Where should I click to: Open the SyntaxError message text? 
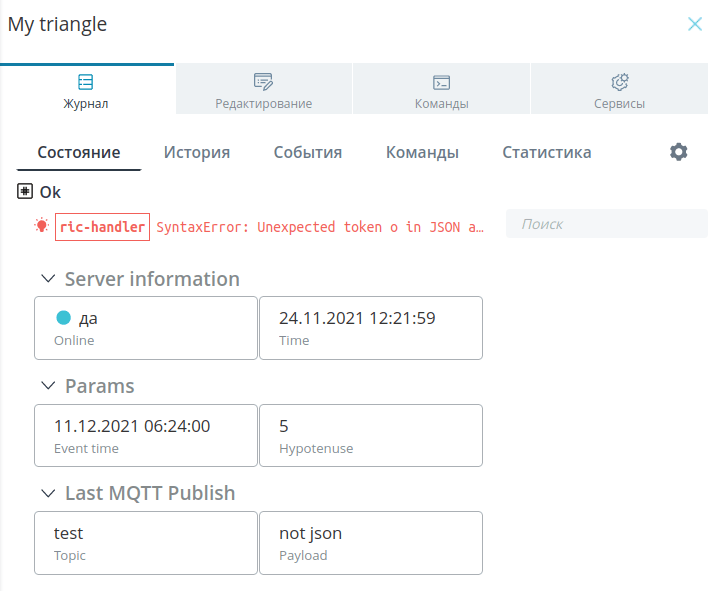tap(320, 227)
